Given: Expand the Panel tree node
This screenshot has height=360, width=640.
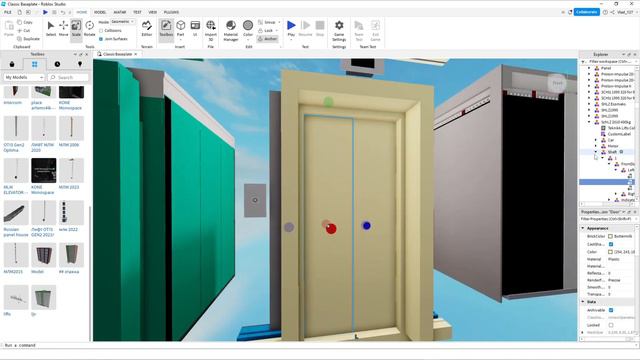Looking at the screenshot, I should 589,68.
